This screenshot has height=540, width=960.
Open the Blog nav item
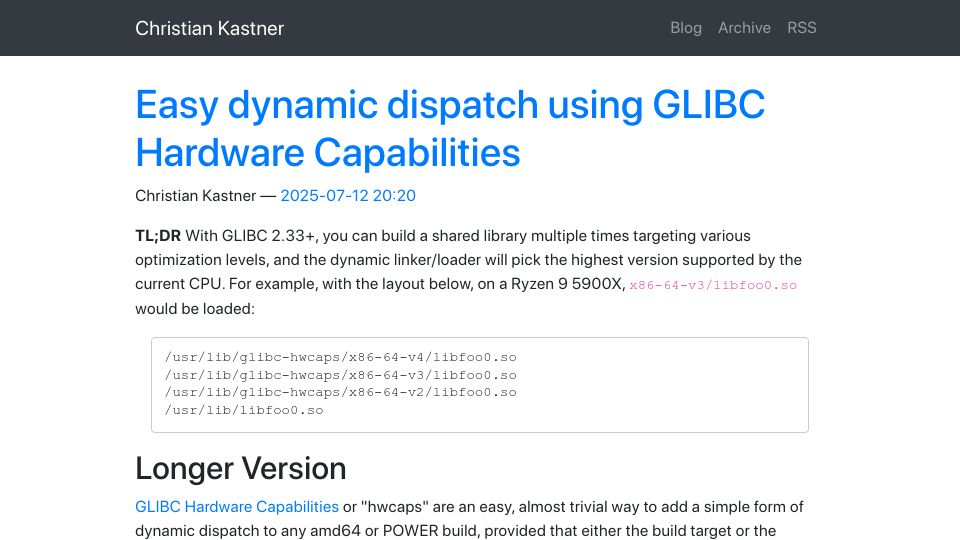[x=686, y=28]
